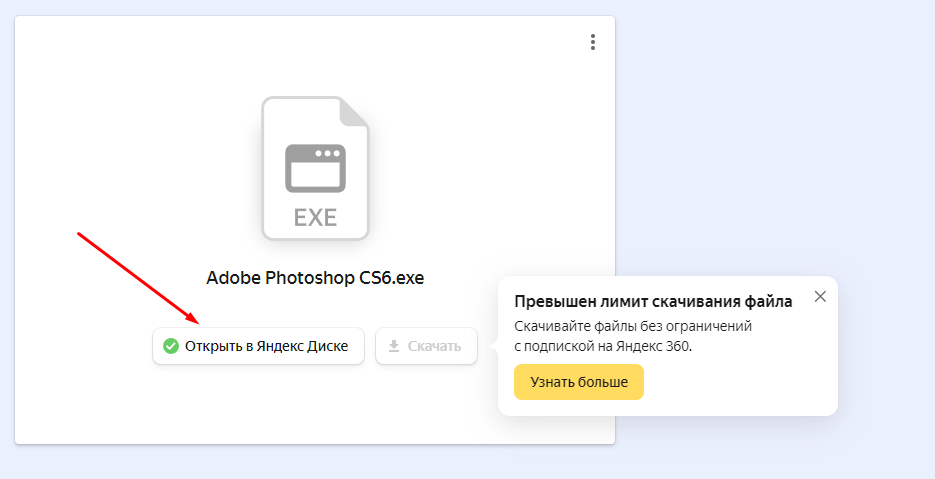Screen dimensions: 935x479
Task: Click the folded corner of file icon
Action: pyautogui.click(x=354, y=111)
